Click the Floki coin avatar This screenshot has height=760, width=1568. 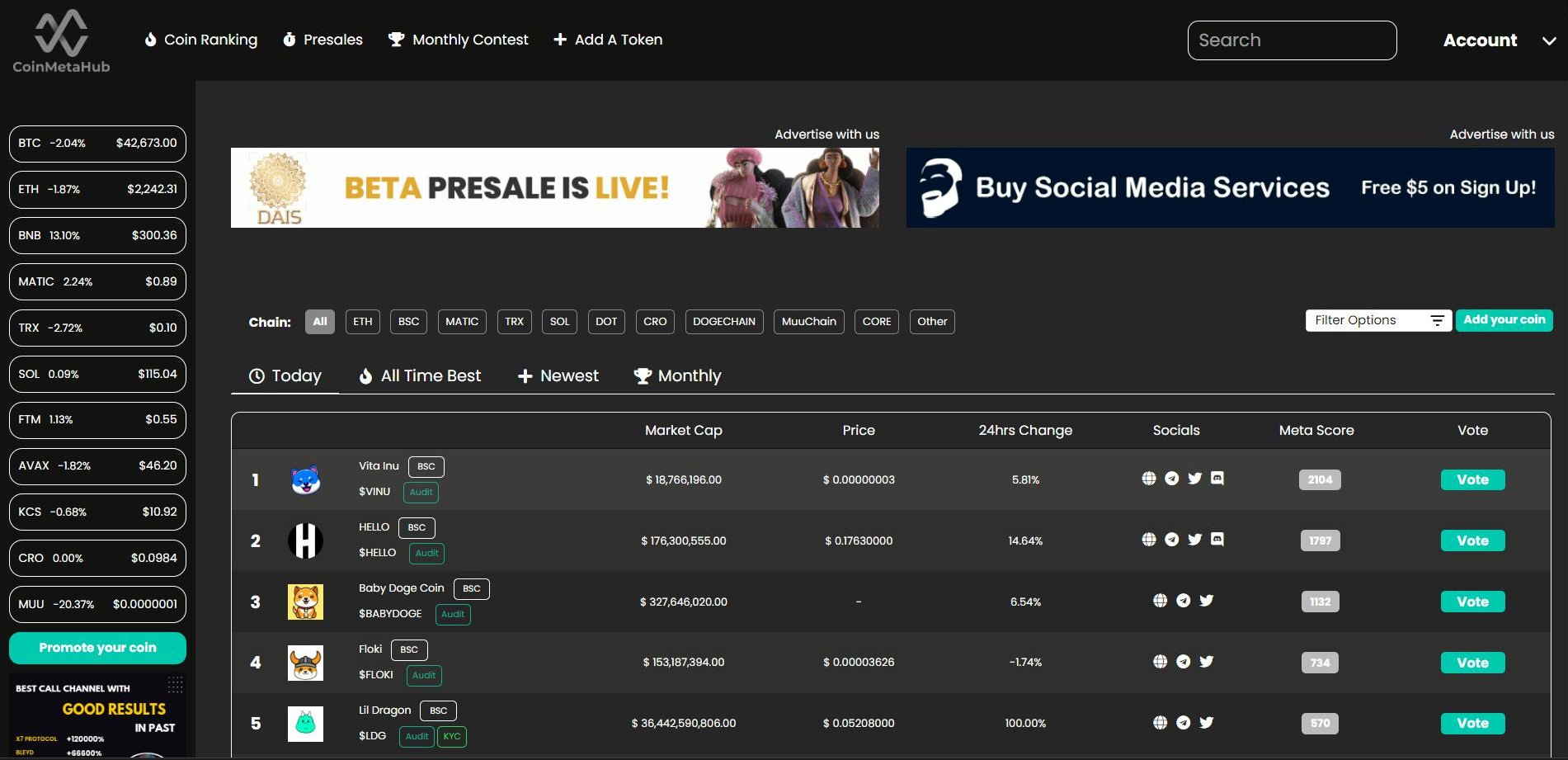pos(305,663)
